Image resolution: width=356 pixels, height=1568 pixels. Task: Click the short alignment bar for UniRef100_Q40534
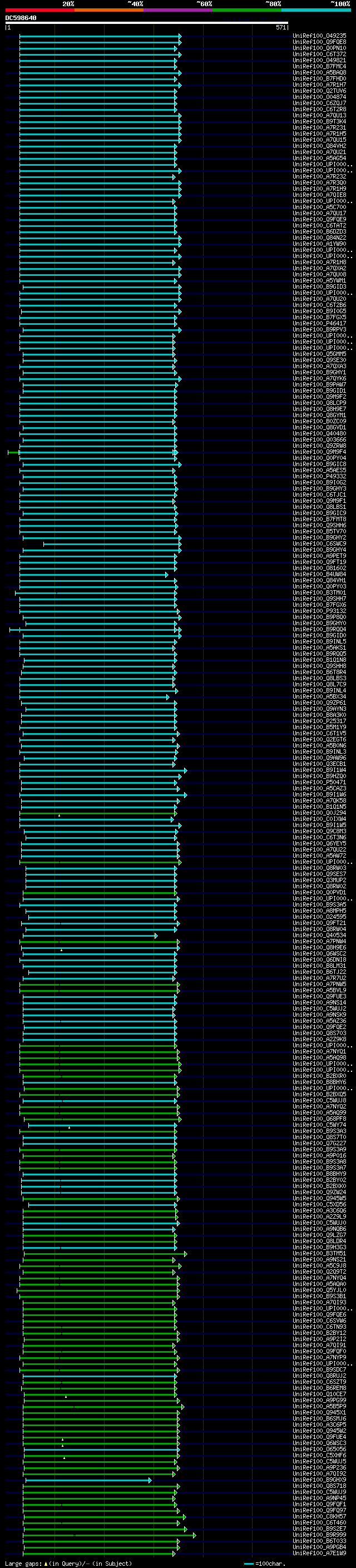pyautogui.click(x=91, y=935)
